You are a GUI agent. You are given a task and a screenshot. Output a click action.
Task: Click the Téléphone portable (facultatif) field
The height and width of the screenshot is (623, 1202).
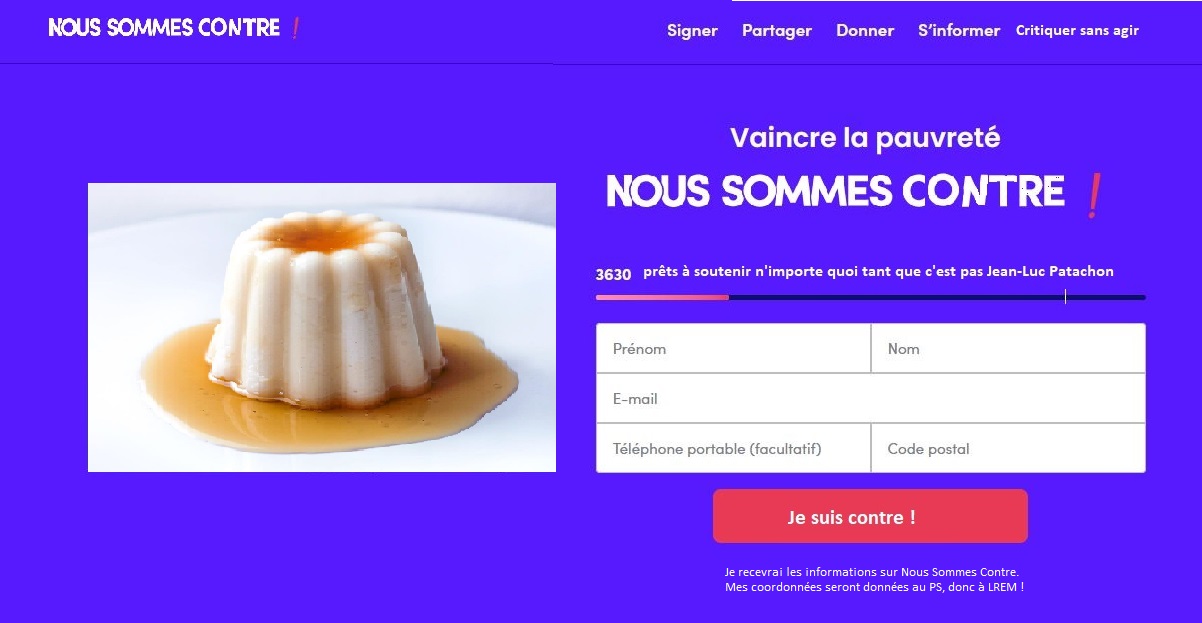coord(733,448)
